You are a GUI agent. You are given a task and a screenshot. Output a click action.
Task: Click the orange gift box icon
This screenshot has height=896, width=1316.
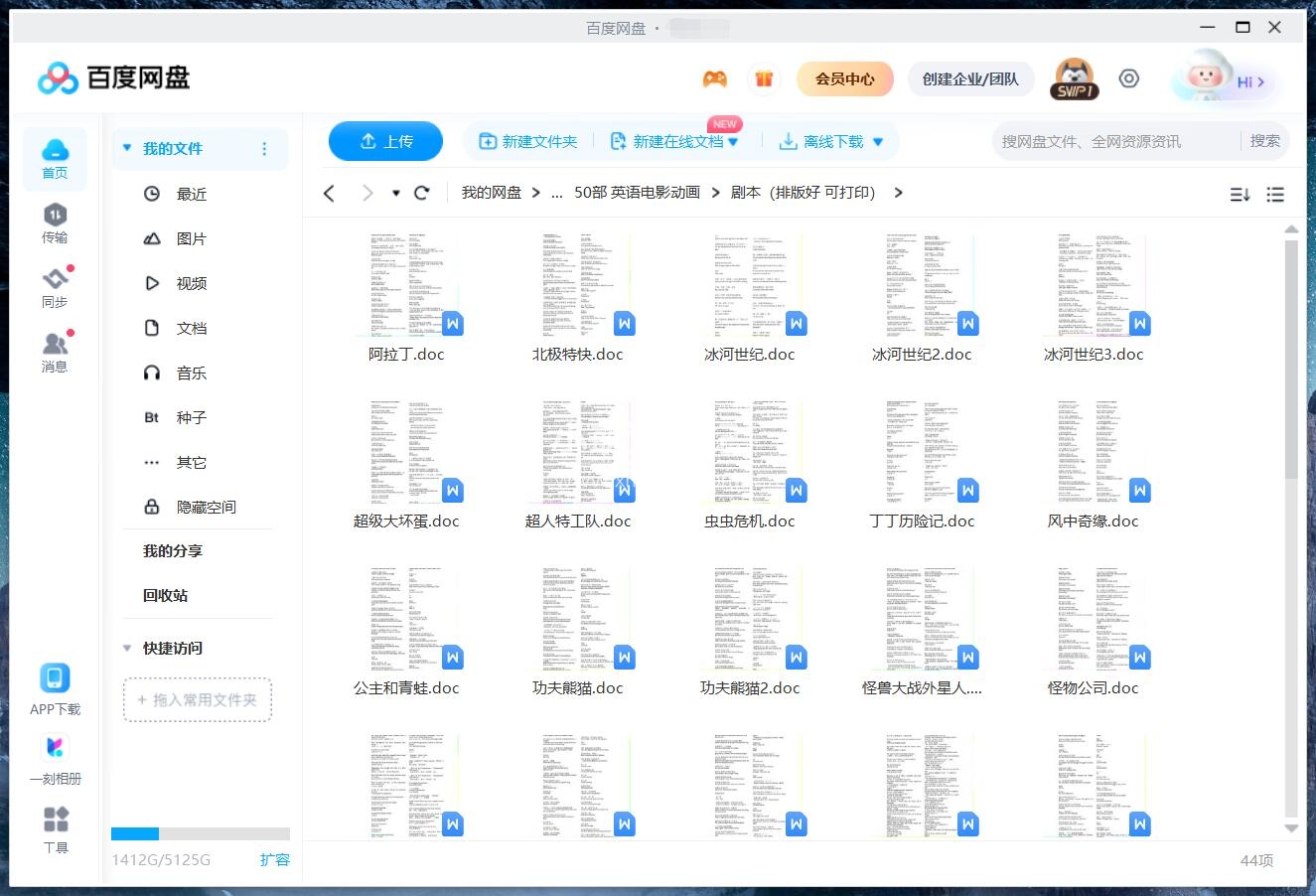pyautogui.click(x=764, y=79)
